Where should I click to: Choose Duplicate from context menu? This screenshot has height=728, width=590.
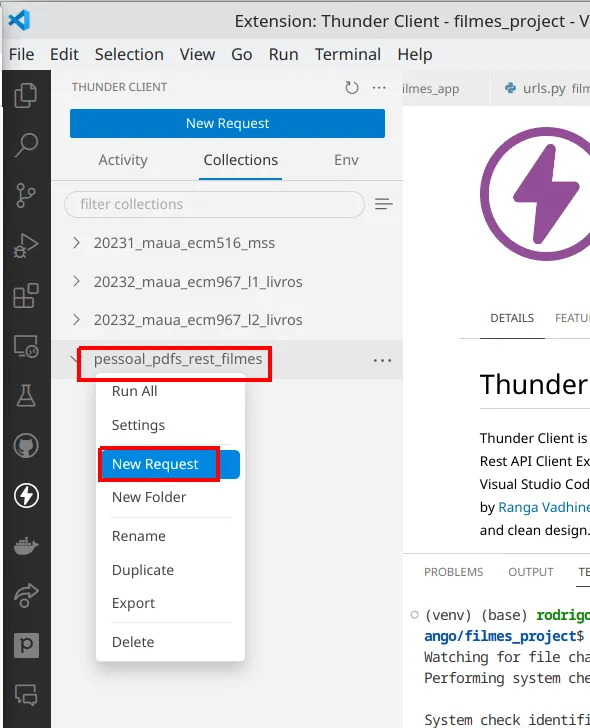coord(170,570)
